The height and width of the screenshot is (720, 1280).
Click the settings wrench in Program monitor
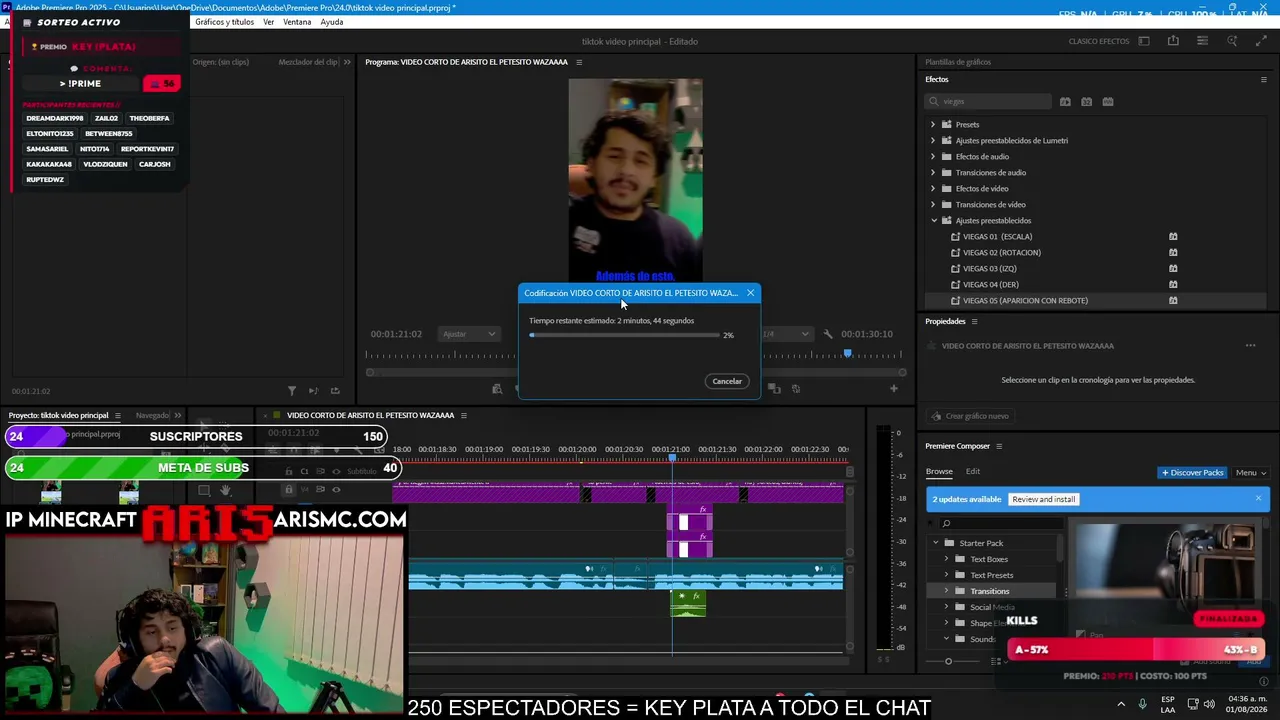pyautogui.click(x=827, y=334)
